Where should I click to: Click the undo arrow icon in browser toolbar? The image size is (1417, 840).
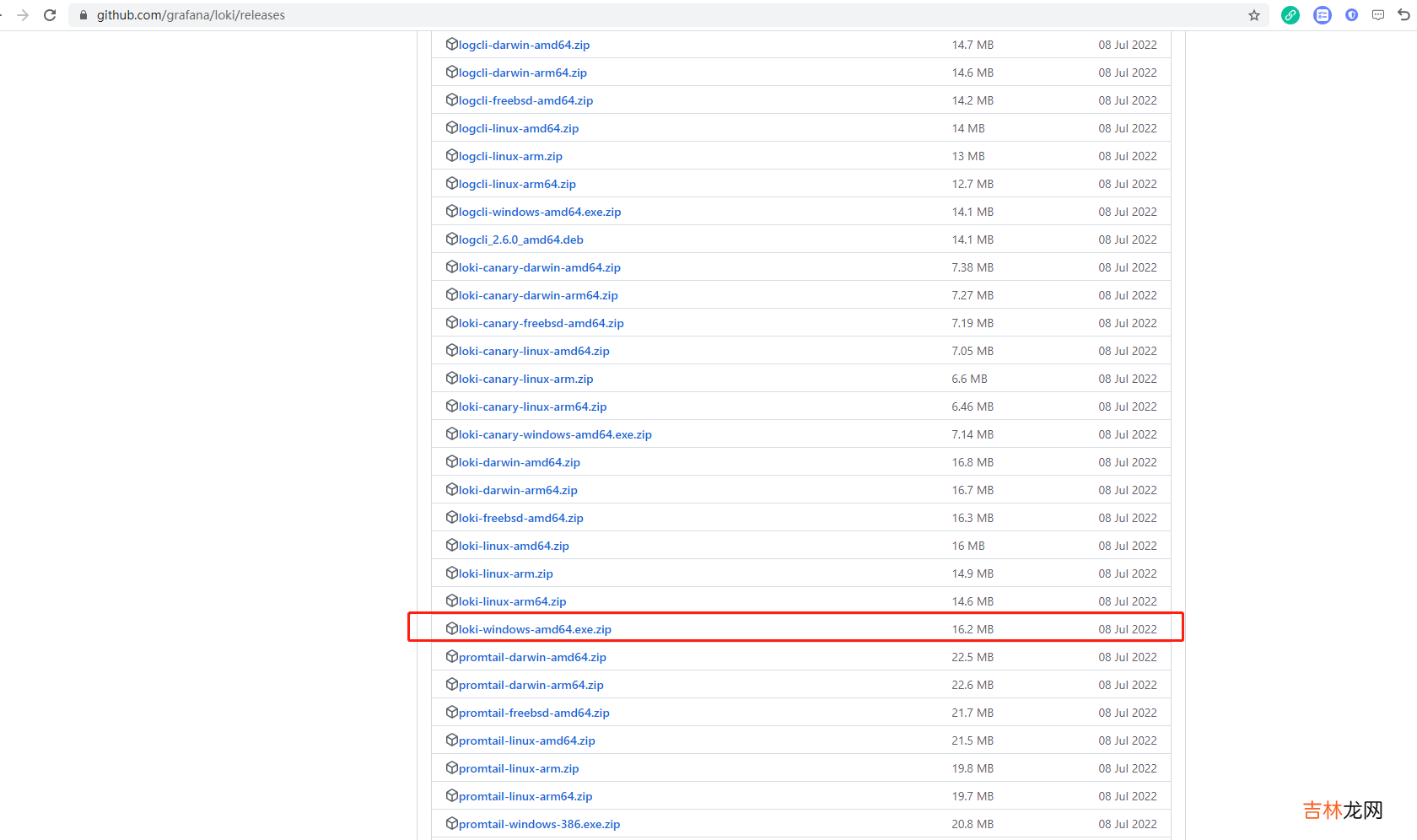tap(1404, 15)
